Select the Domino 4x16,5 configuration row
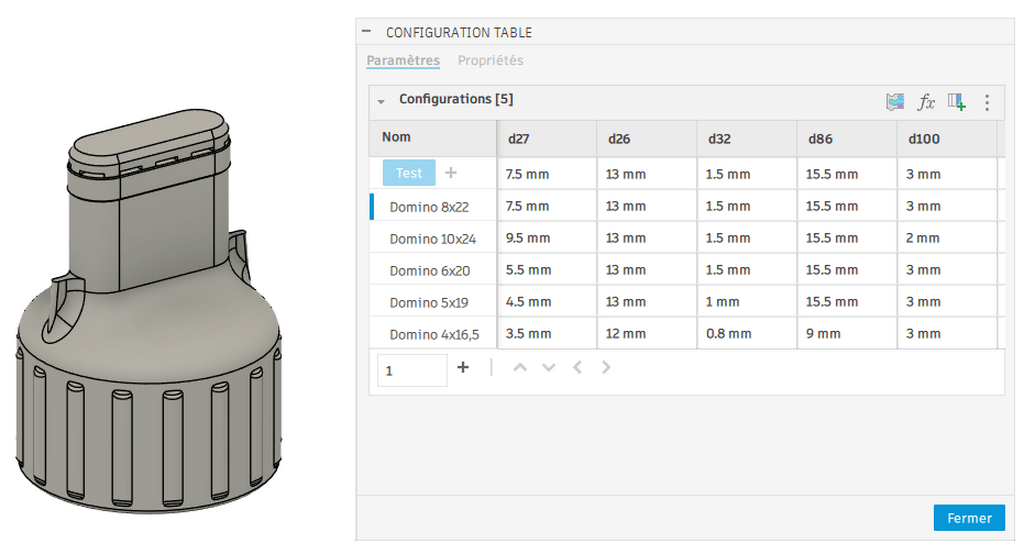 [433, 334]
